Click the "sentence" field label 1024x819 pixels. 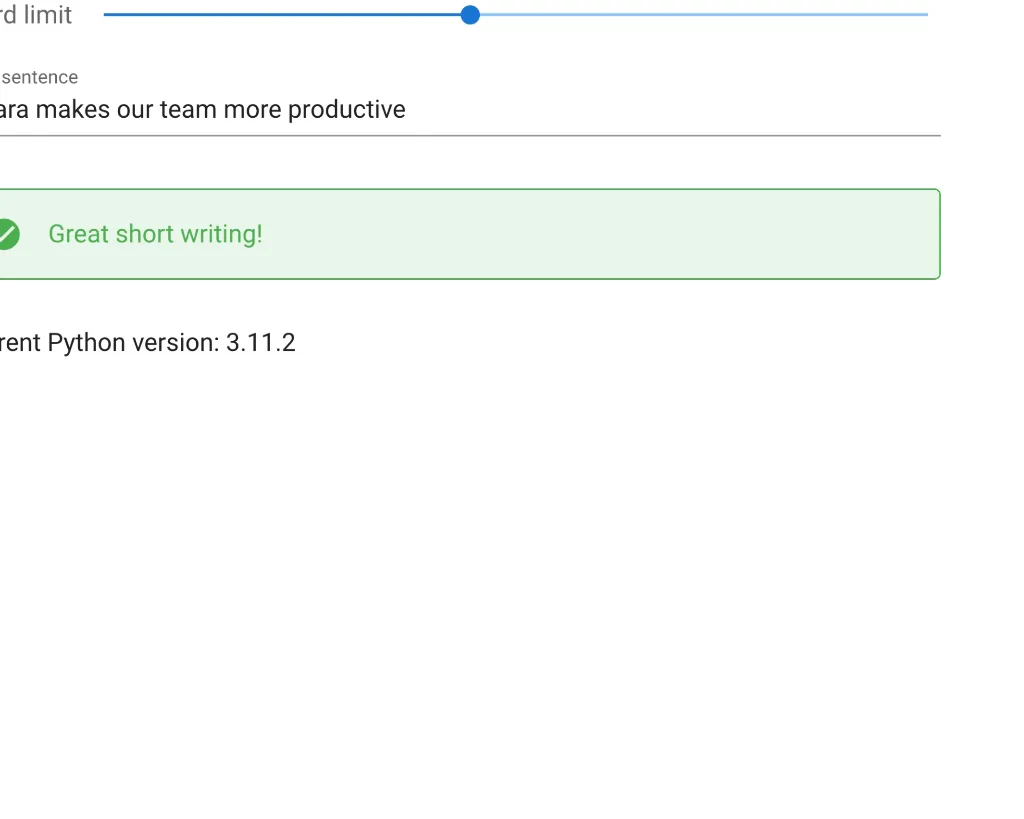click(40, 77)
